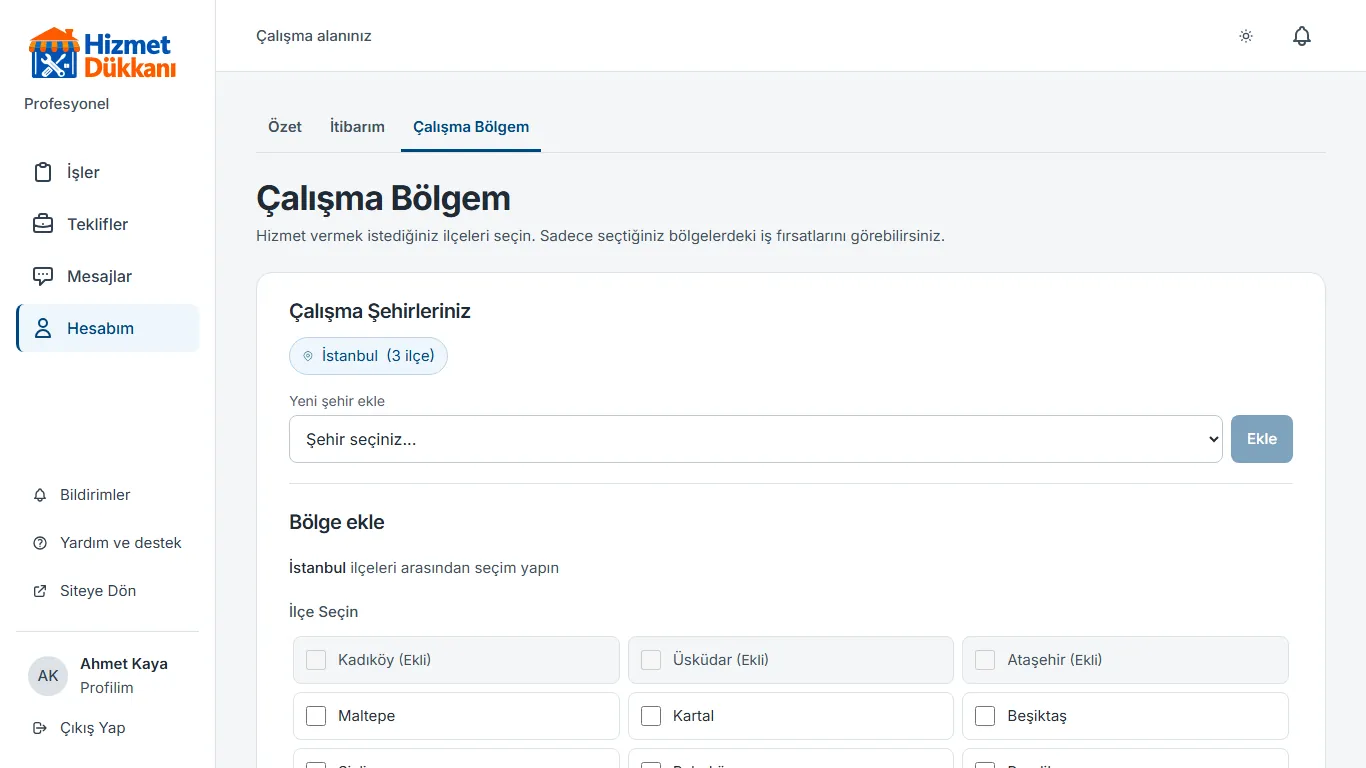Image resolution: width=1366 pixels, height=768 pixels.
Task: Click the Maltepe label text
Action: pyautogui.click(x=367, y=716)
